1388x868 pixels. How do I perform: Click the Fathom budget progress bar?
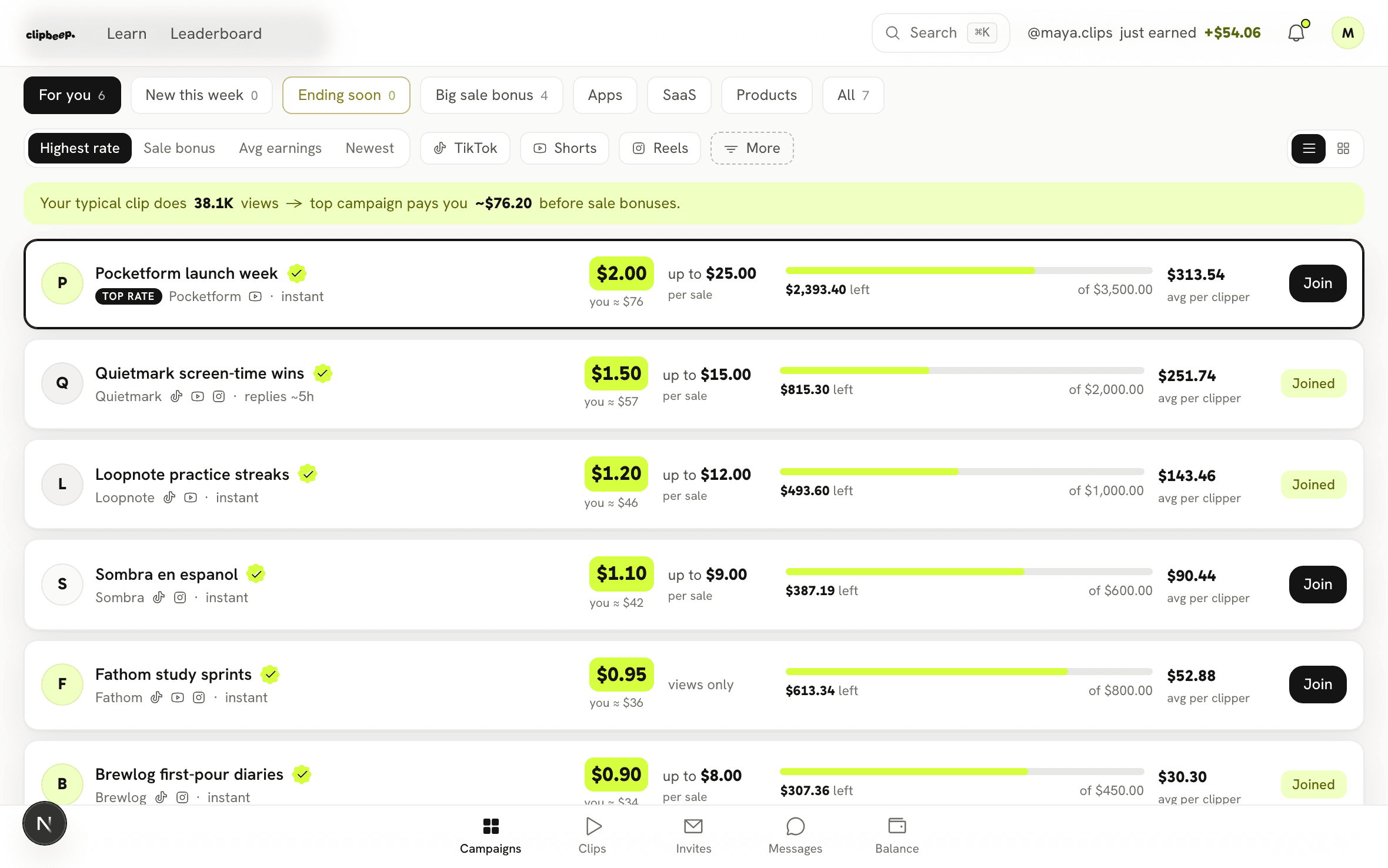pos(969,672)
